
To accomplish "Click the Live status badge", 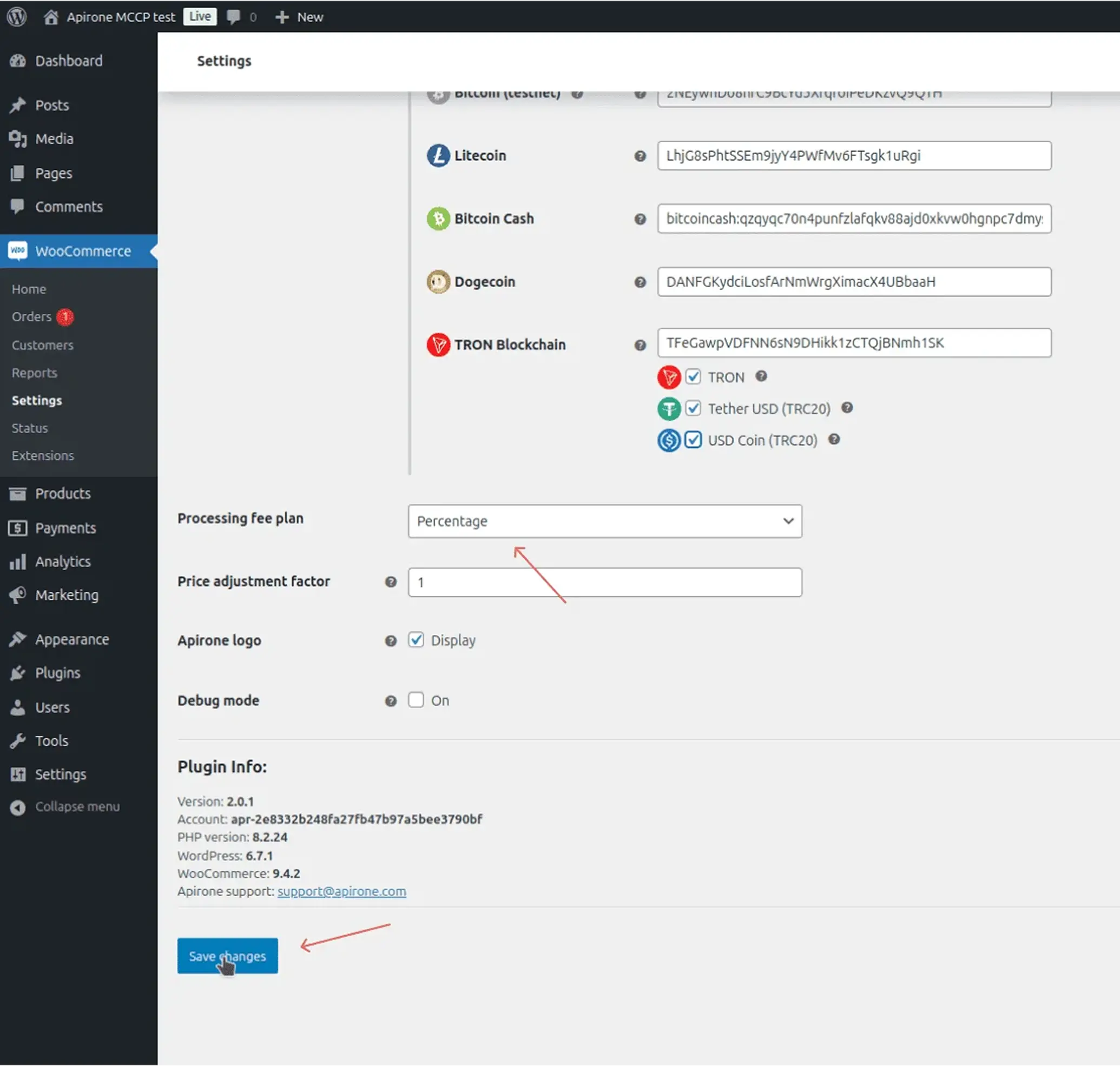I will [x=200, y=16].
